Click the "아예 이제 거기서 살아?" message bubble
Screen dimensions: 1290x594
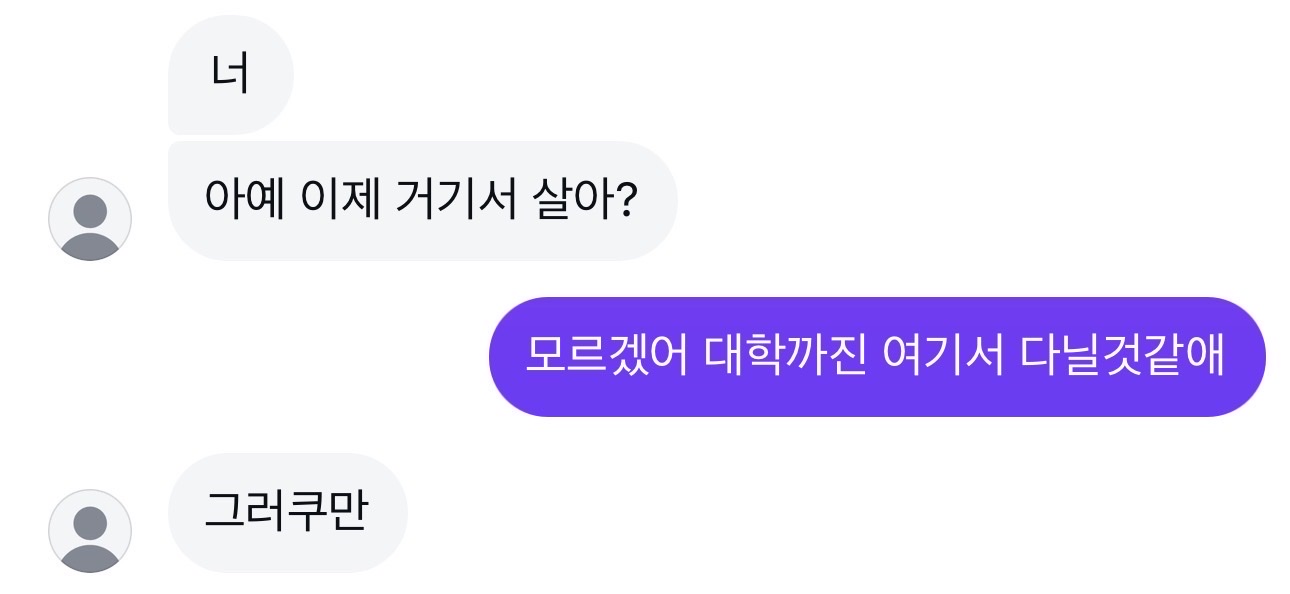point(422,201)
